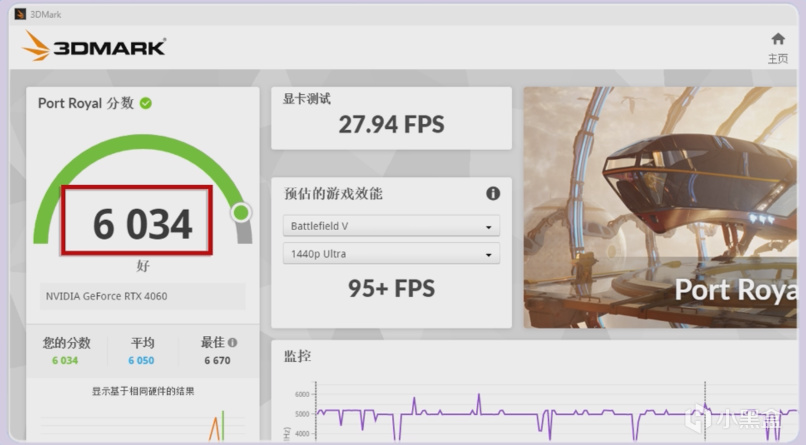
Task: Open the Battlefield V game dropdown
Action: pos(391,226)
